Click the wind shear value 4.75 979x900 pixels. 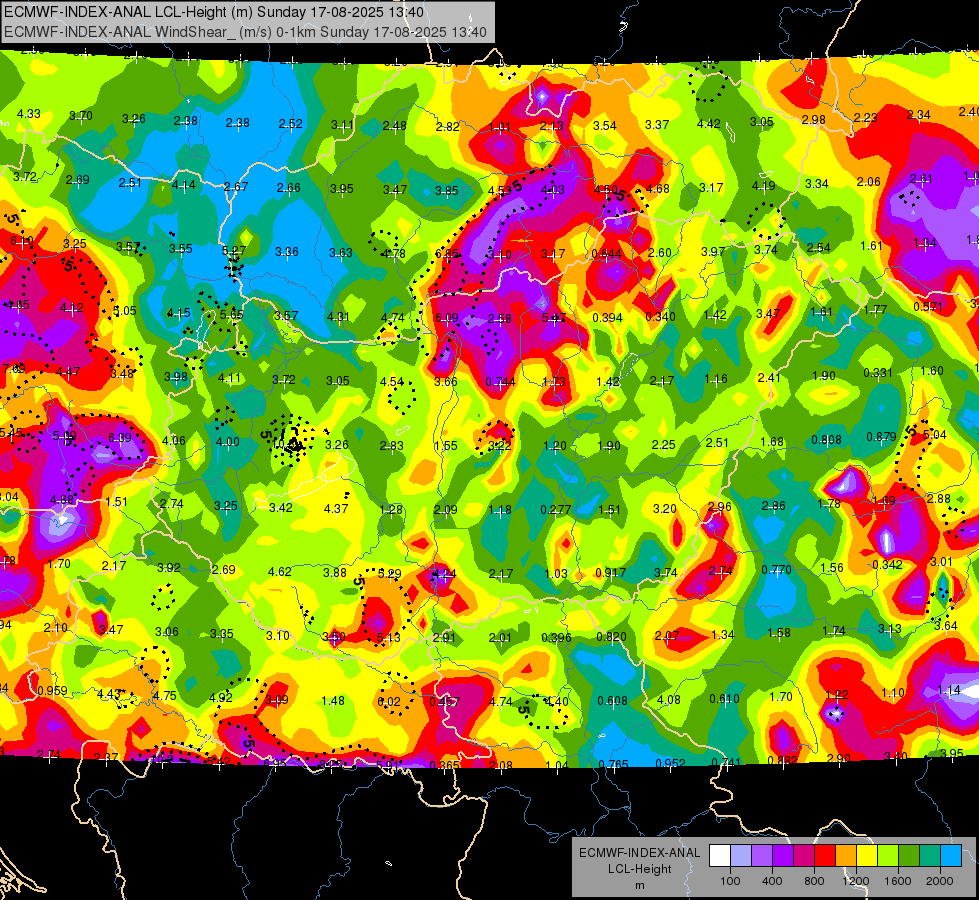pyautogui.click(x=165, y=696)
